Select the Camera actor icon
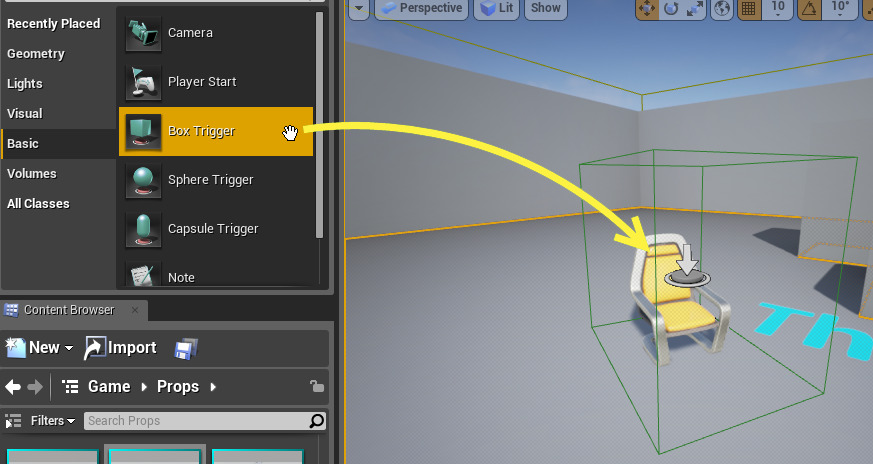 pyautogui.click(x=143, y=33)
